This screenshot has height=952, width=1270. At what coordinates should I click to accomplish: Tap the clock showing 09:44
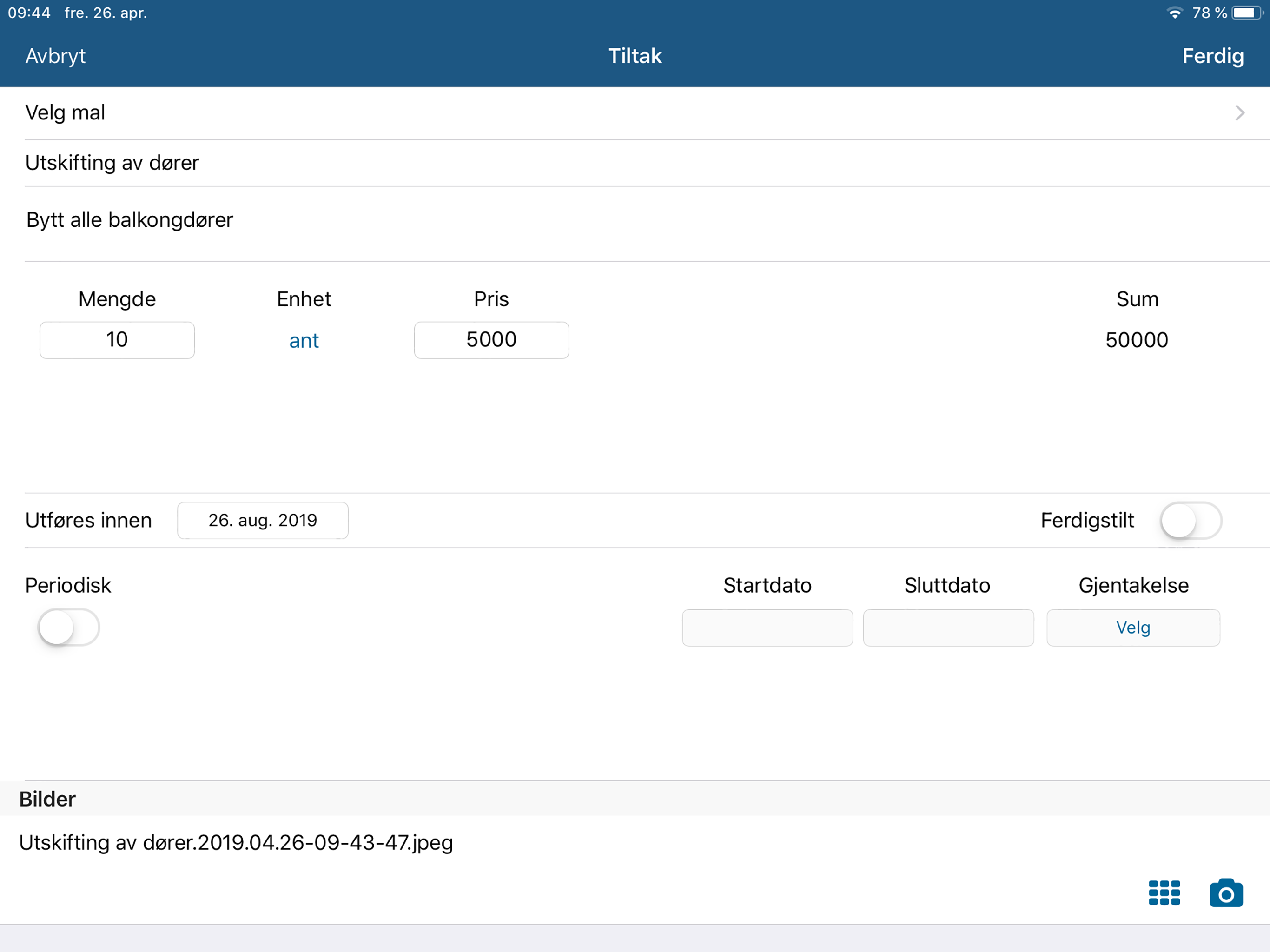click(29, 13)
